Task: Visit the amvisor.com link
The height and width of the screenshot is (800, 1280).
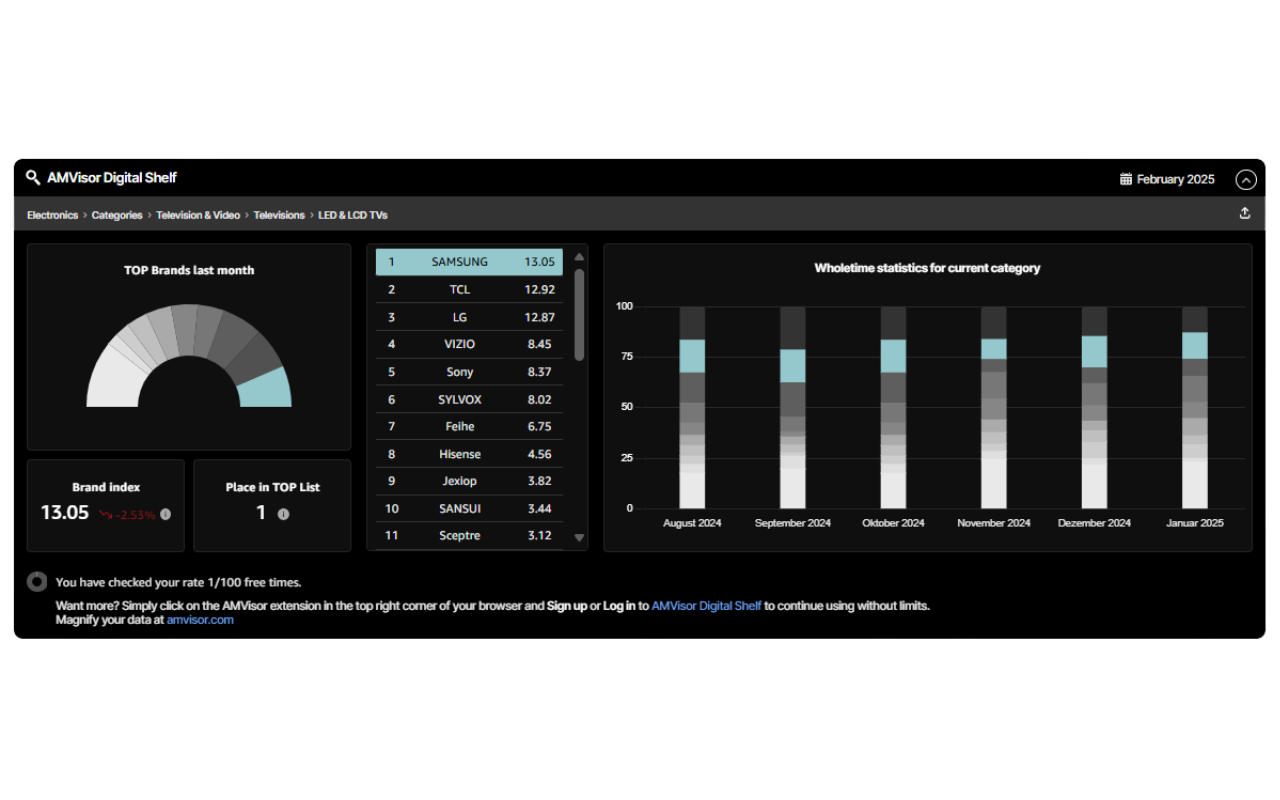Action: pyautogui.click(x=200, y=620)
